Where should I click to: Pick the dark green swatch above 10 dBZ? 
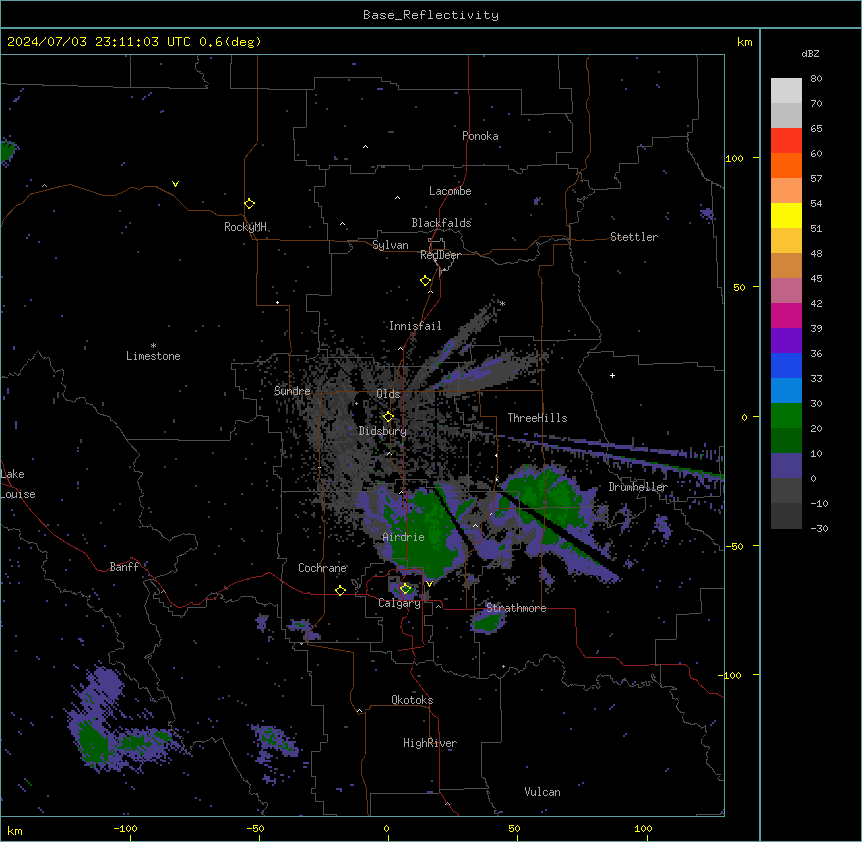coord(786,441)
